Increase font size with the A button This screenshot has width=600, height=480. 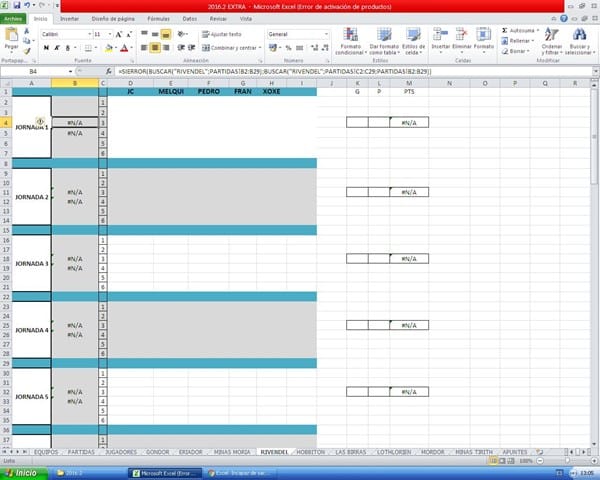(x=119, y=34)
